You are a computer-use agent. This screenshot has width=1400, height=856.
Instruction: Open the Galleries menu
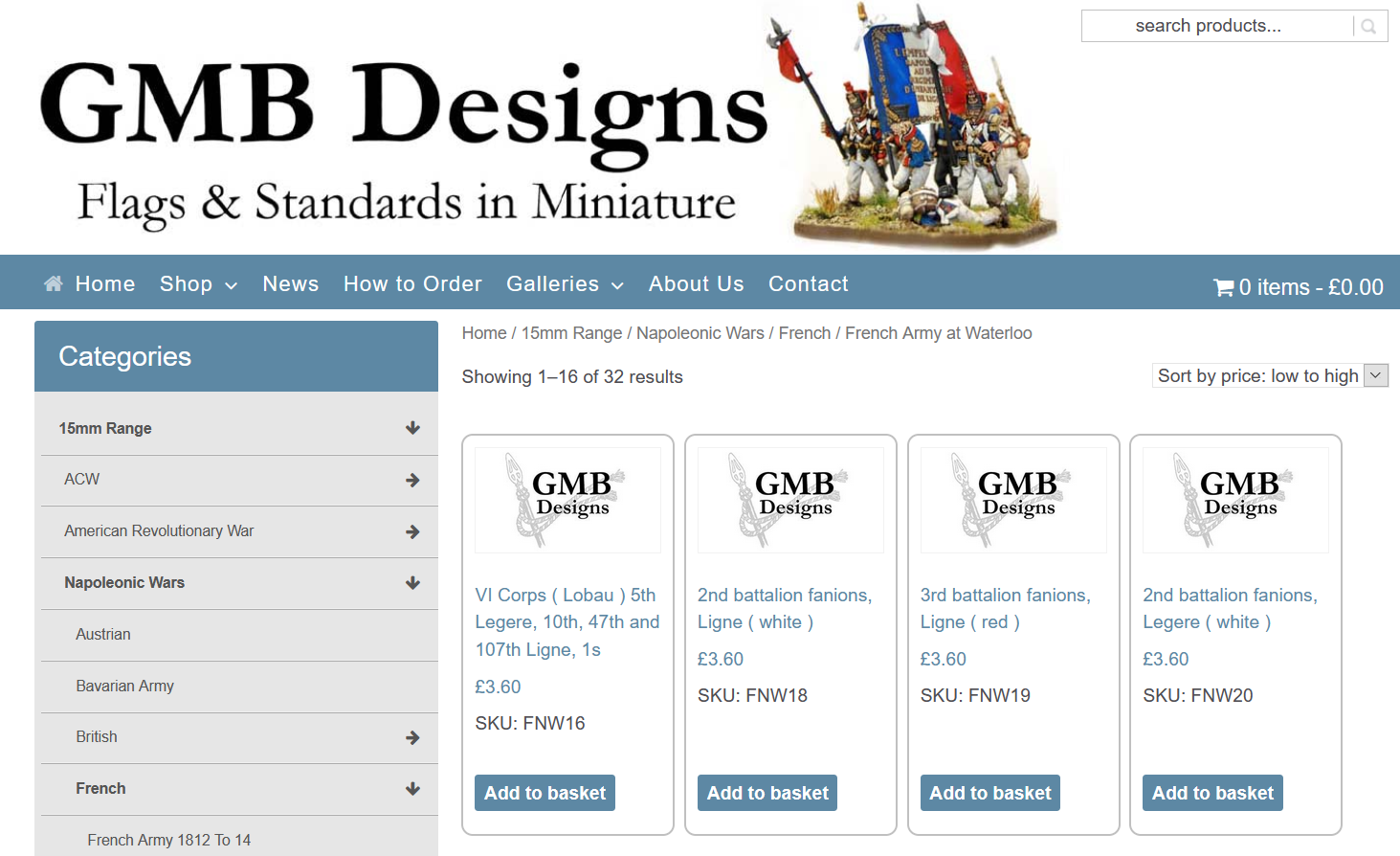[x=564, y=284]
